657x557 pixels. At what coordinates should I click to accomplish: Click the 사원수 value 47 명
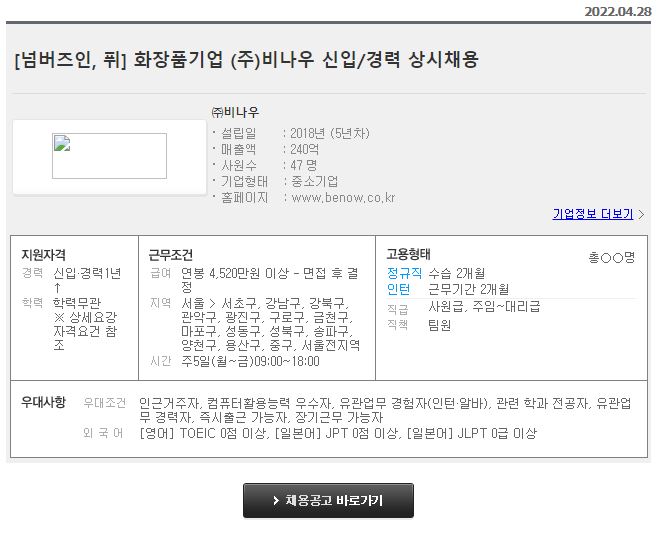(x=303, y=165)
